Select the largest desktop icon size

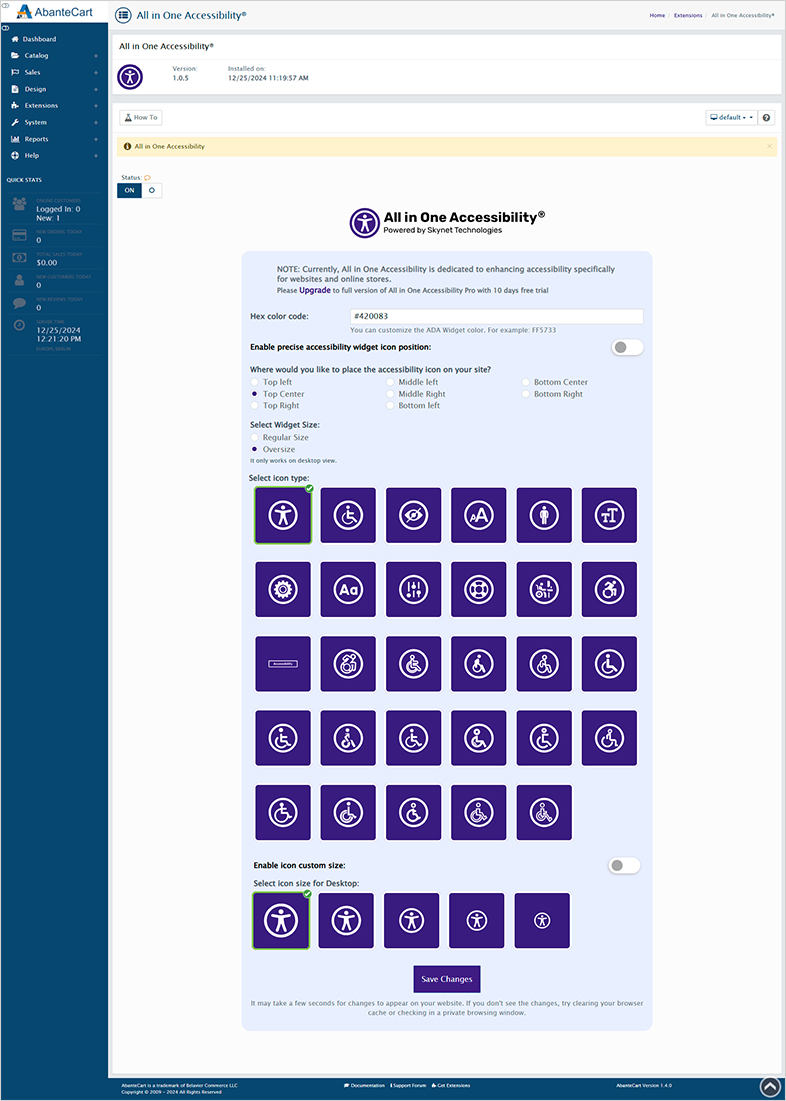click(x=281, y=921)
